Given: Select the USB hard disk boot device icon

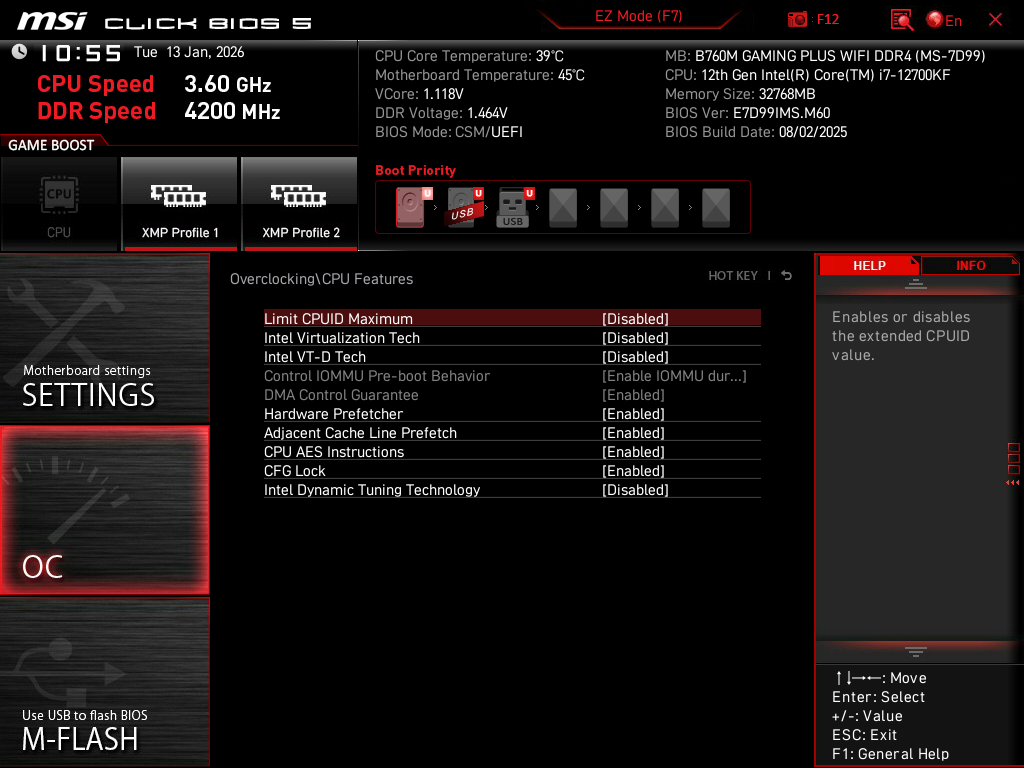Looking at the screenshot, I should [462, 207].
